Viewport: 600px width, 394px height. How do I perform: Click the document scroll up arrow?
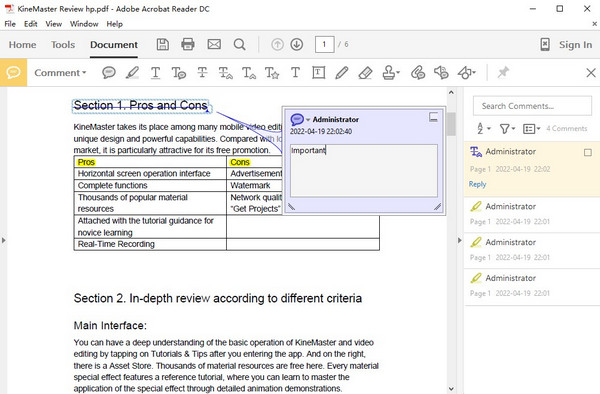point(451,93)
